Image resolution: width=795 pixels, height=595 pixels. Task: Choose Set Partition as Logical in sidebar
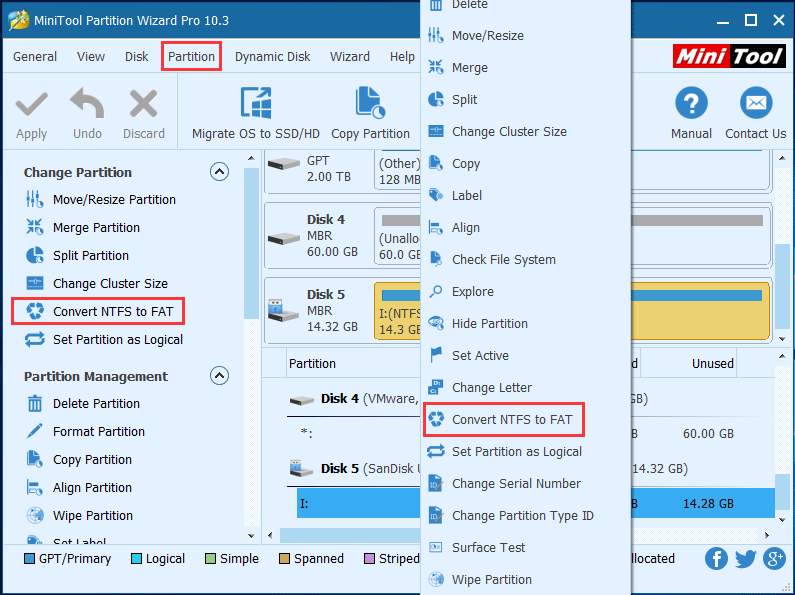point(104,340)
